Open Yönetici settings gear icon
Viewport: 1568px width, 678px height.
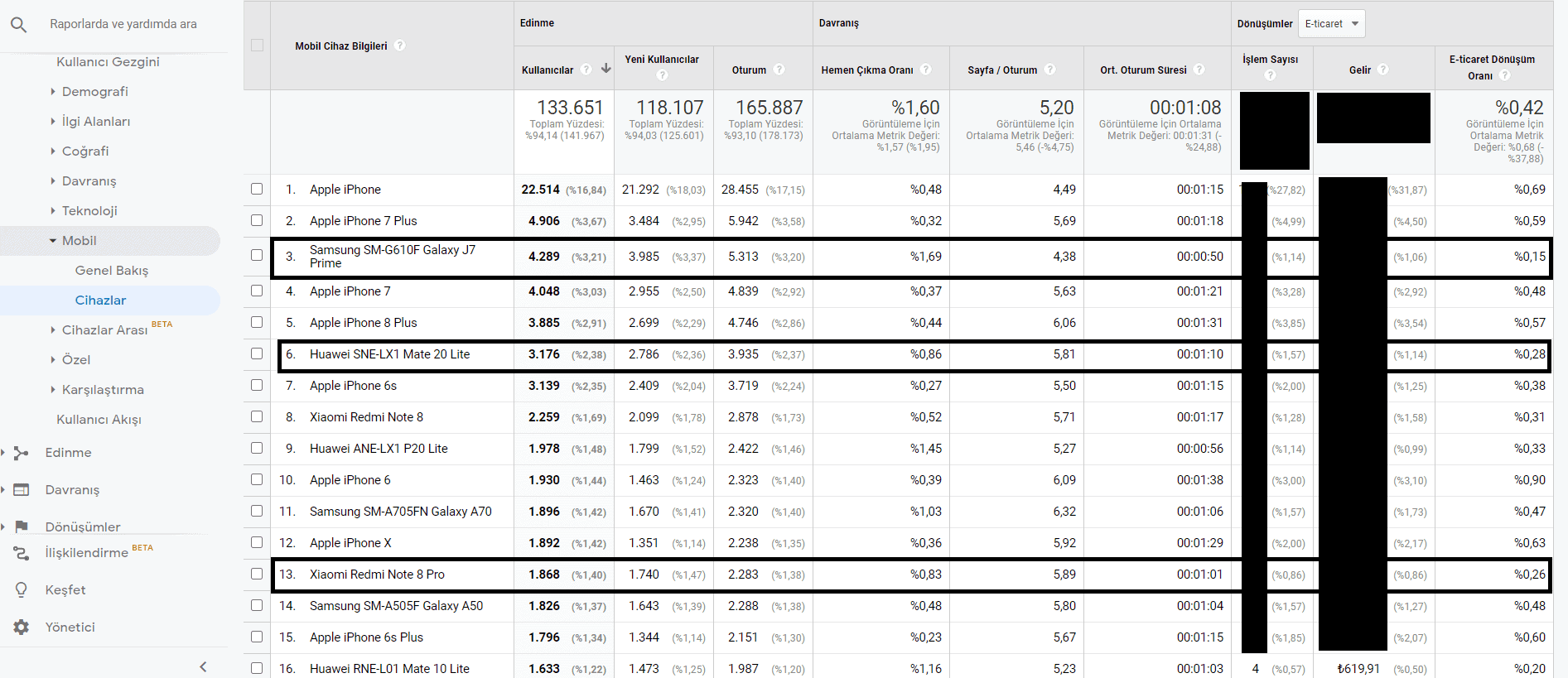(22, 628)
